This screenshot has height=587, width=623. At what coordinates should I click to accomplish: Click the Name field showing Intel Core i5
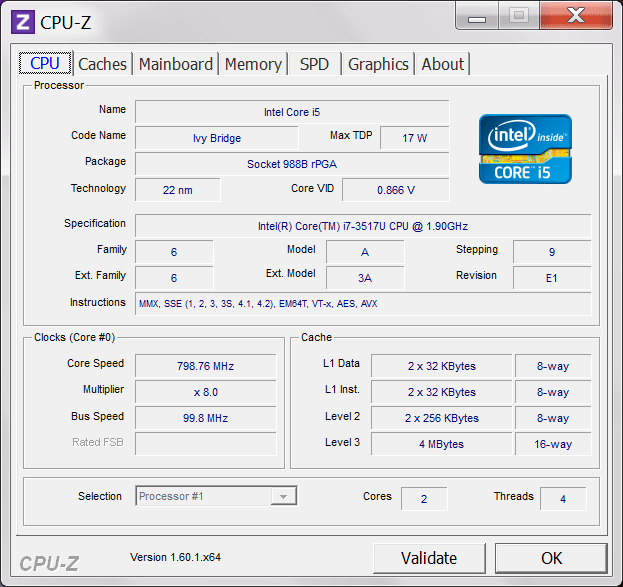coord(292,112)
